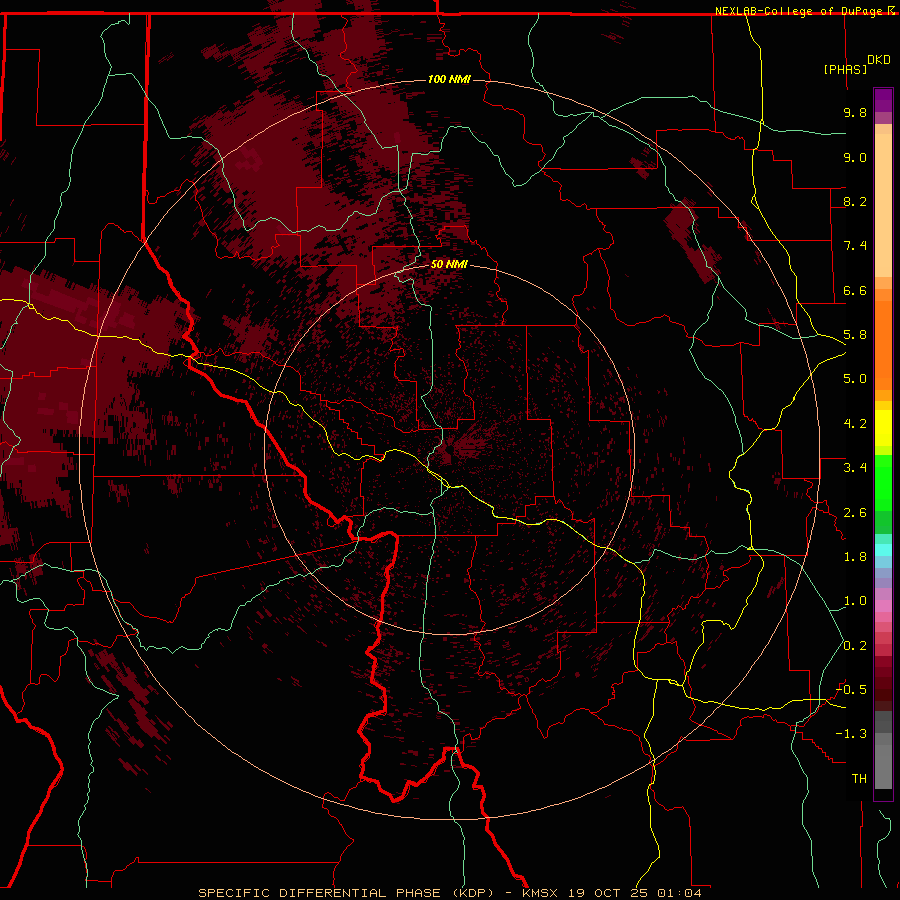Click the 1.8 value on color scale
The height and width of the screenshot is (900, 900).
coord(855,557)
